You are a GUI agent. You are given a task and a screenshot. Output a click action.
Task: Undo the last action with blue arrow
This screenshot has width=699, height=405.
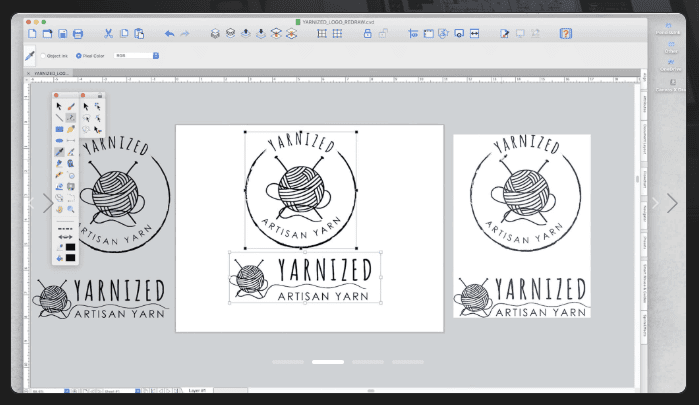pos(169,34)
